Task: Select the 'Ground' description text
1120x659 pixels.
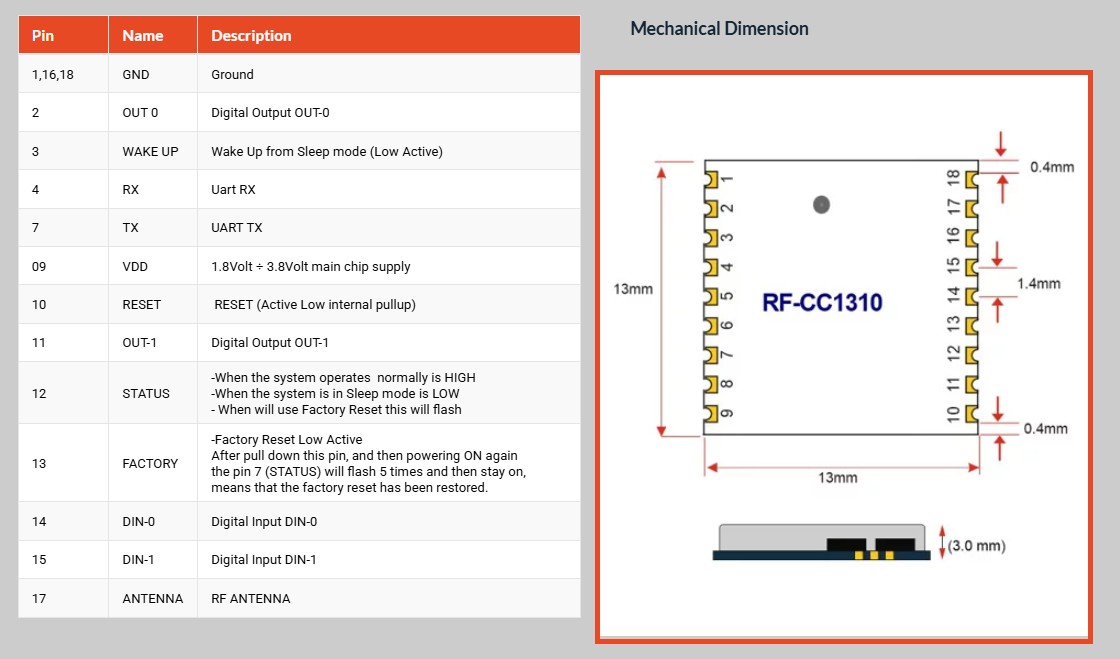Action: (x=232, y=74)
